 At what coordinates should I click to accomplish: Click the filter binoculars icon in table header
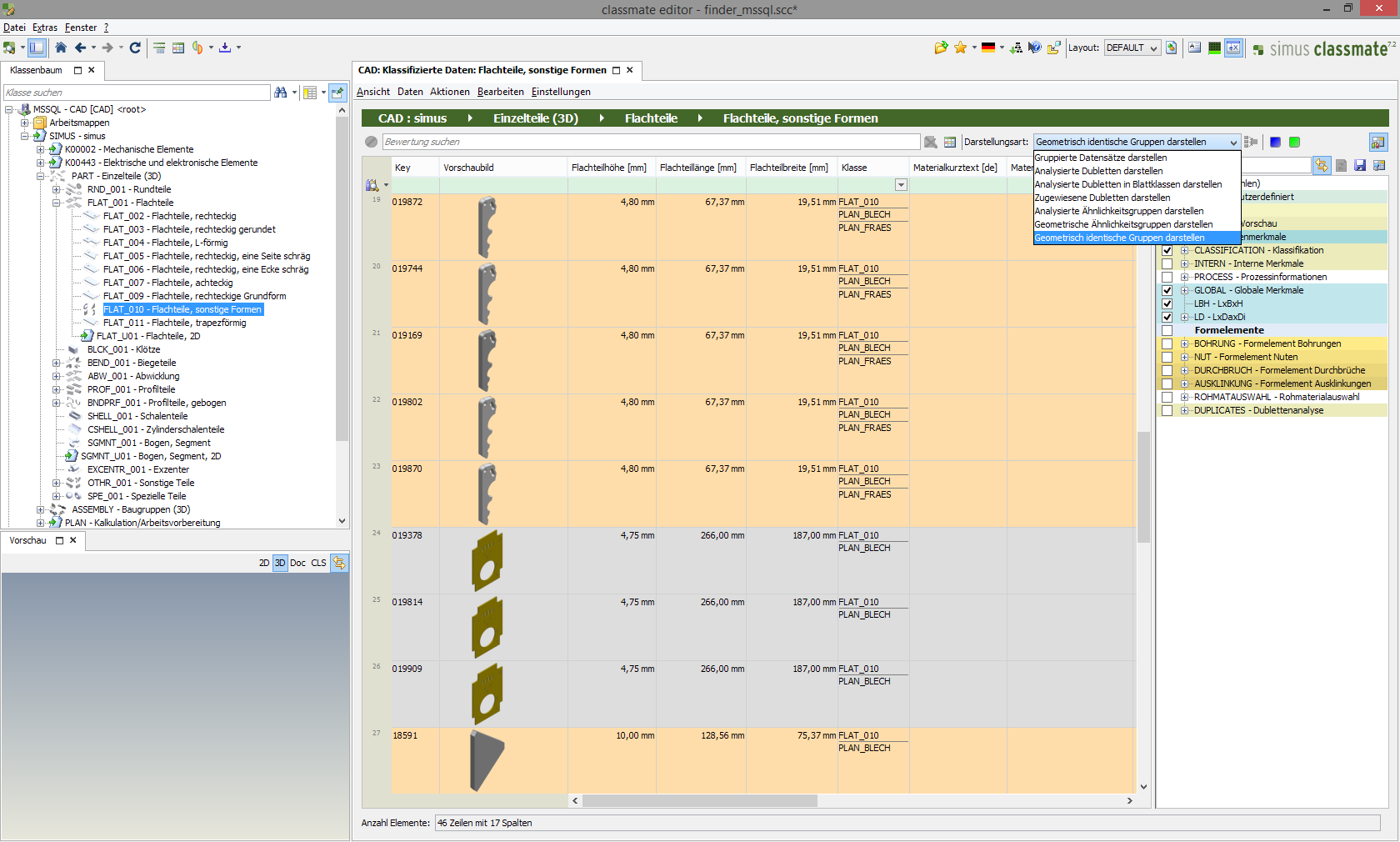coord(372,185)
